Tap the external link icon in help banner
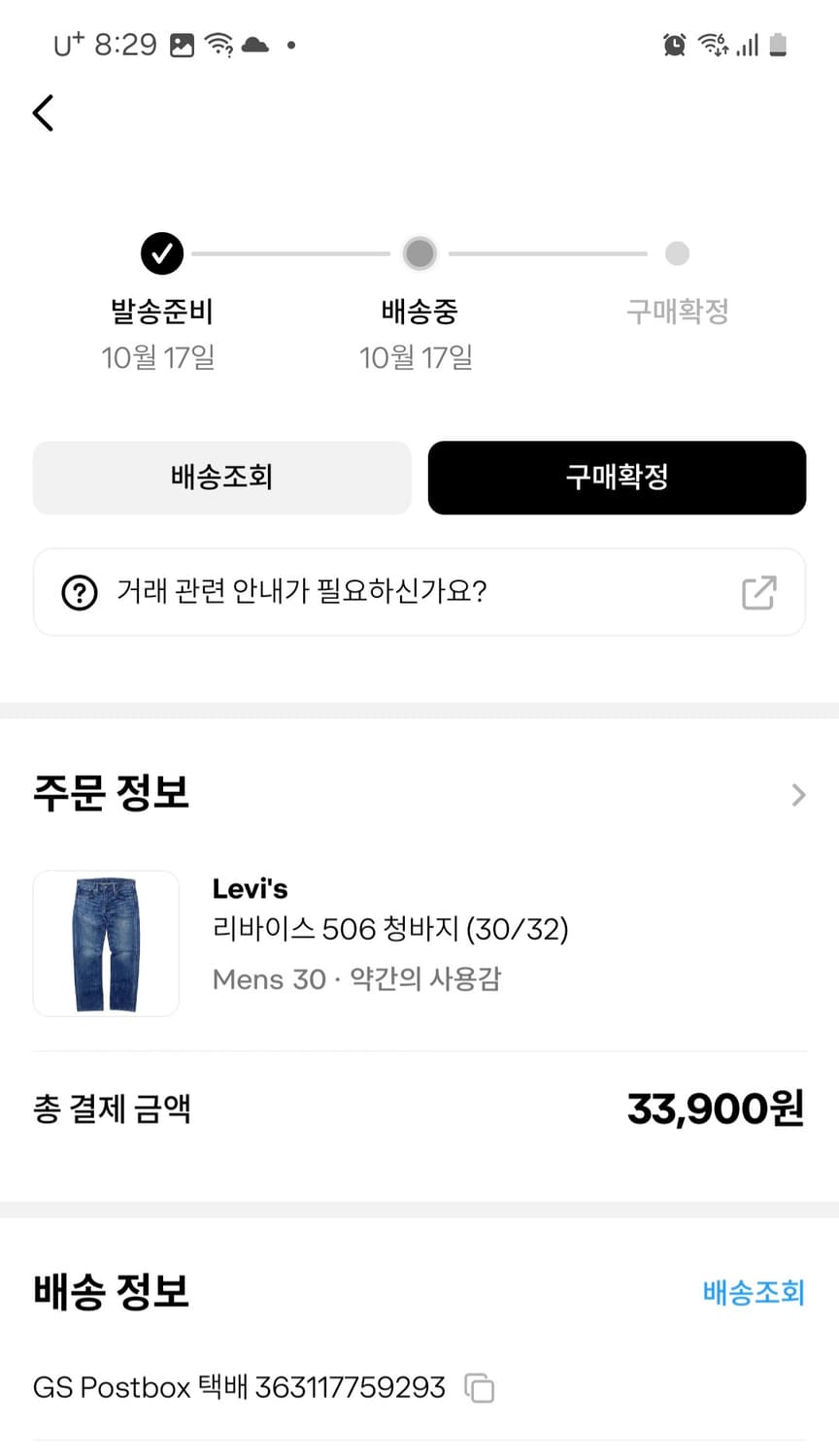 click(x=758, y=592)
